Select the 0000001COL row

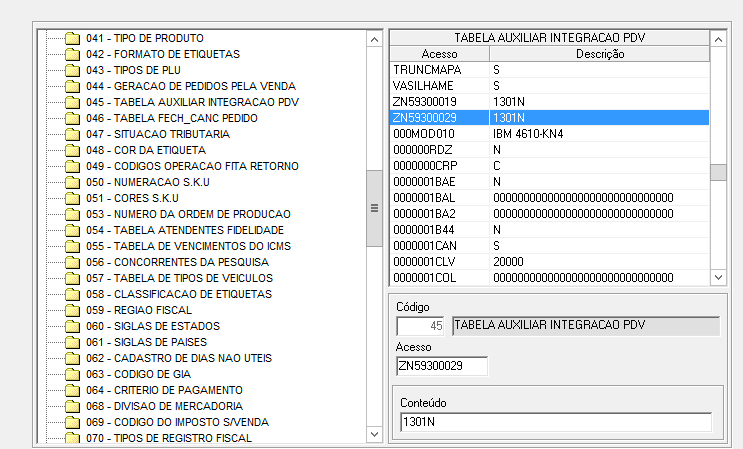coord(550,278)
